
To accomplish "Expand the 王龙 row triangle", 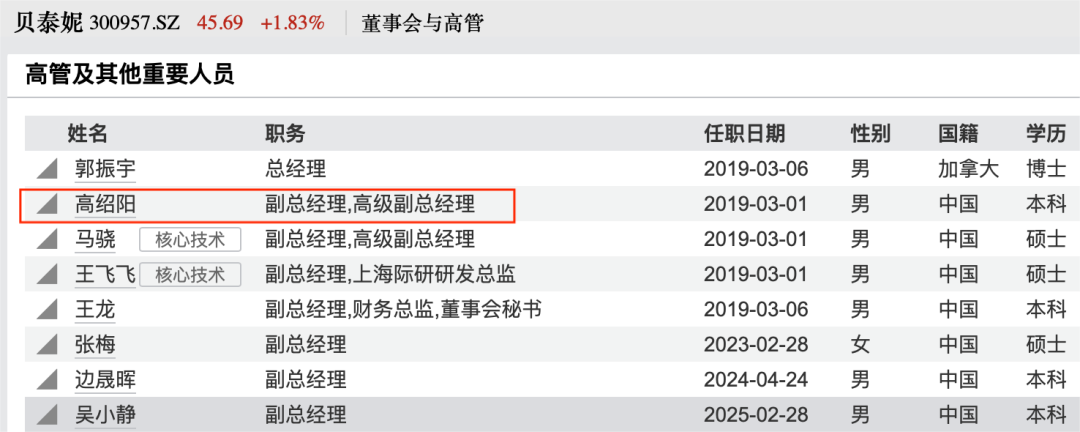I will click(x=47, y=309).
